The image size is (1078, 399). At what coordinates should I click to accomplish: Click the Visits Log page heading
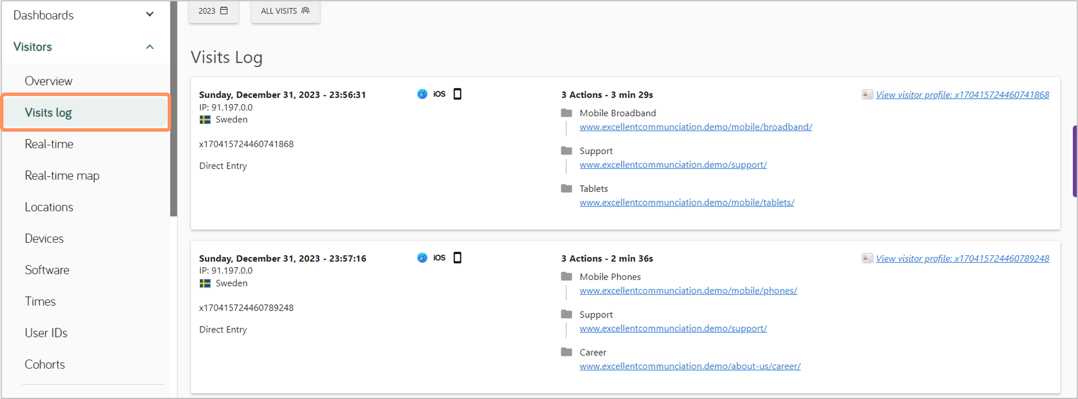point(226,58)
